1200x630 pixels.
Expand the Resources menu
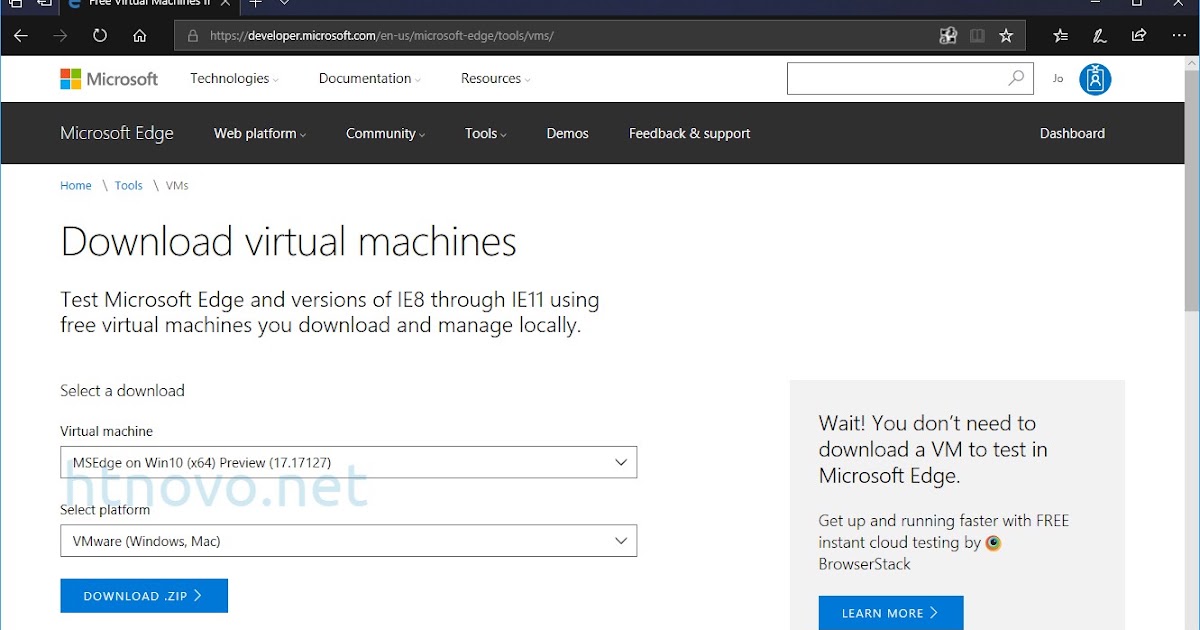pos(496,79)
